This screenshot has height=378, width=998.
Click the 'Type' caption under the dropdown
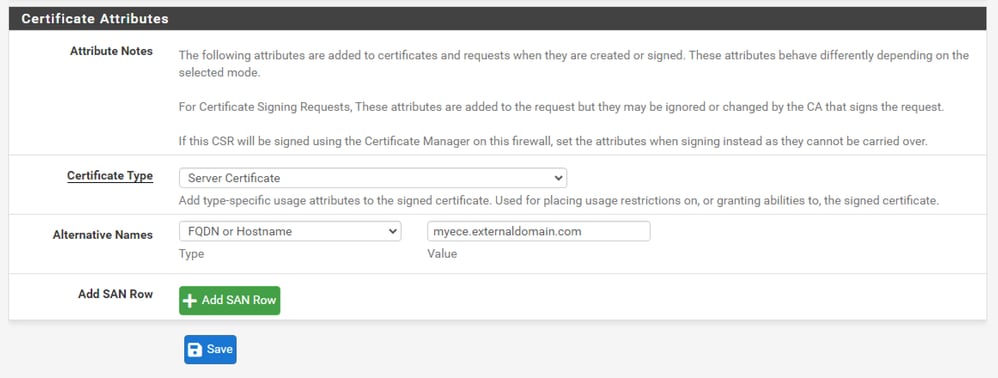click(192, 254)
